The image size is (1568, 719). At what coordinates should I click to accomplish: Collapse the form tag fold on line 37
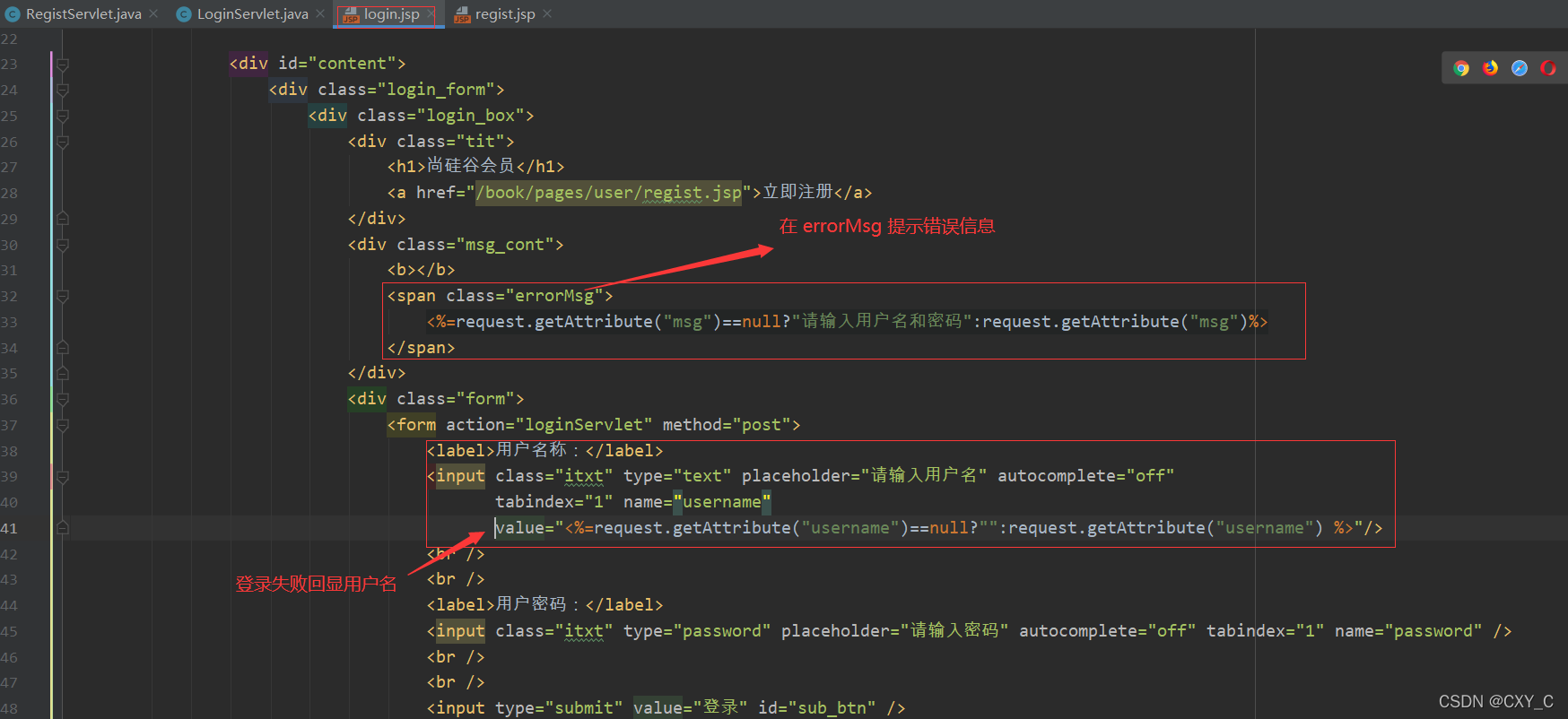(x=63, y=426)
